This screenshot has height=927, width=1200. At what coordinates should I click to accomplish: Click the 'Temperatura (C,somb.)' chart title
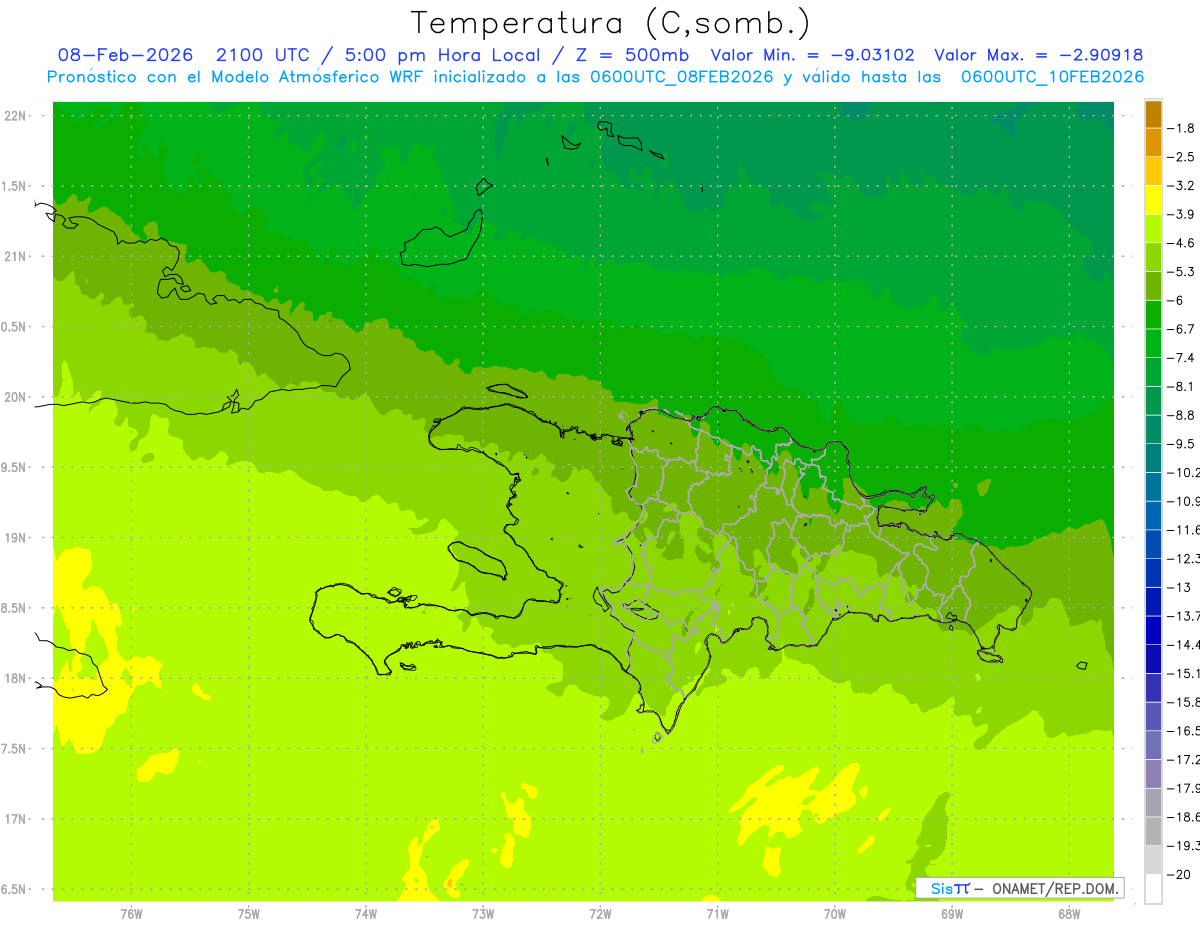tap(611, 23)
